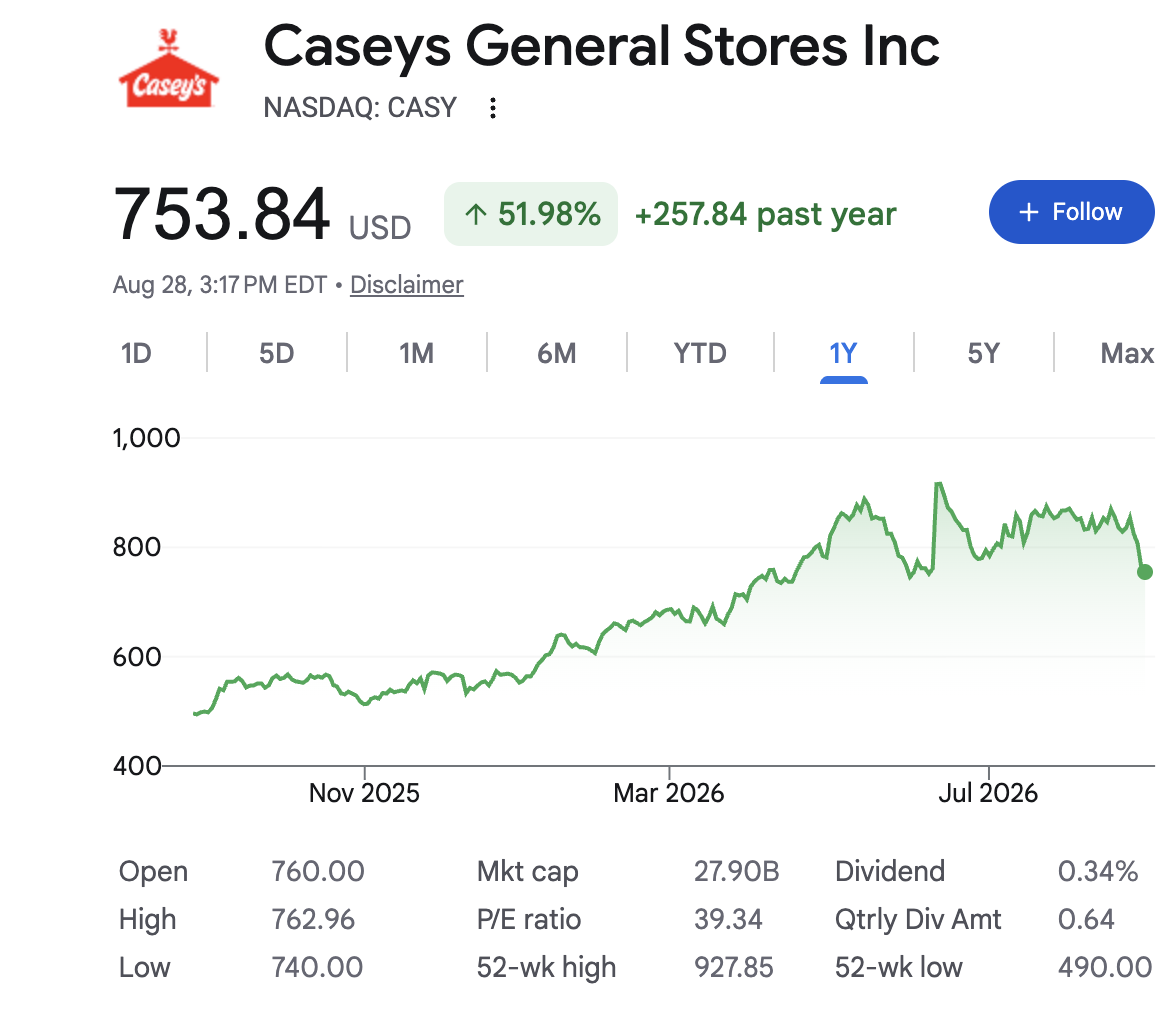Click the Mar 2026 axis marker
The image size is (1164, 1012).
click(x=668, y=793)
